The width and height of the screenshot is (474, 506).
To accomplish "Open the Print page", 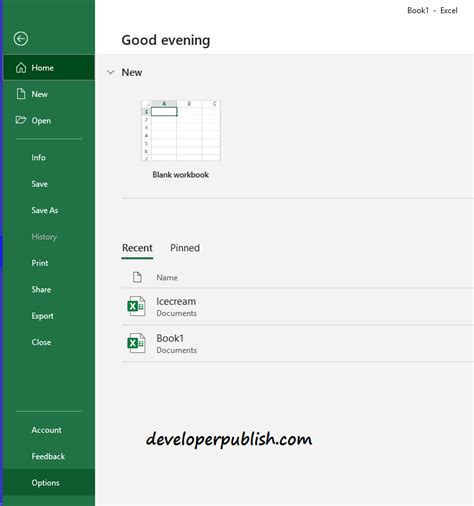I will pyautogui.click(x=40, y=263).
